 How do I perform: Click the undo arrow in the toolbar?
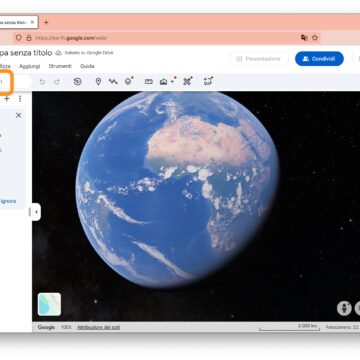click(42, 82)
